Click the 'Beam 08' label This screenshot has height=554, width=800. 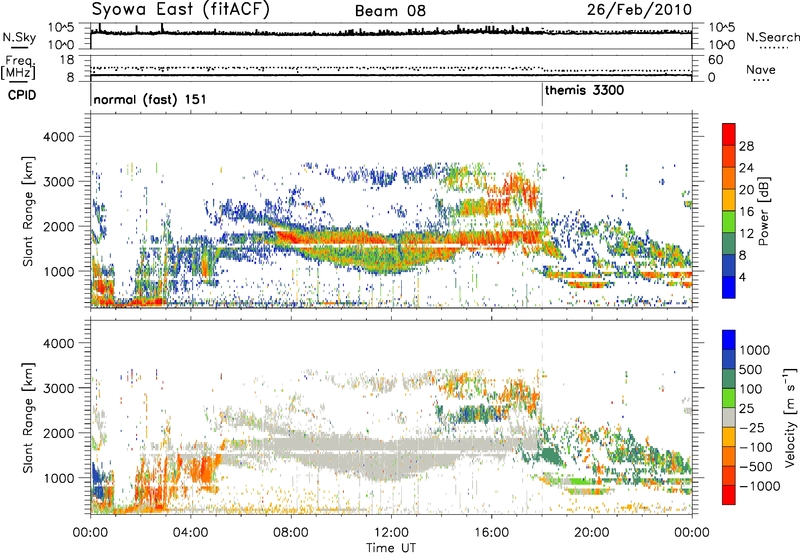[x=390, y=11]
